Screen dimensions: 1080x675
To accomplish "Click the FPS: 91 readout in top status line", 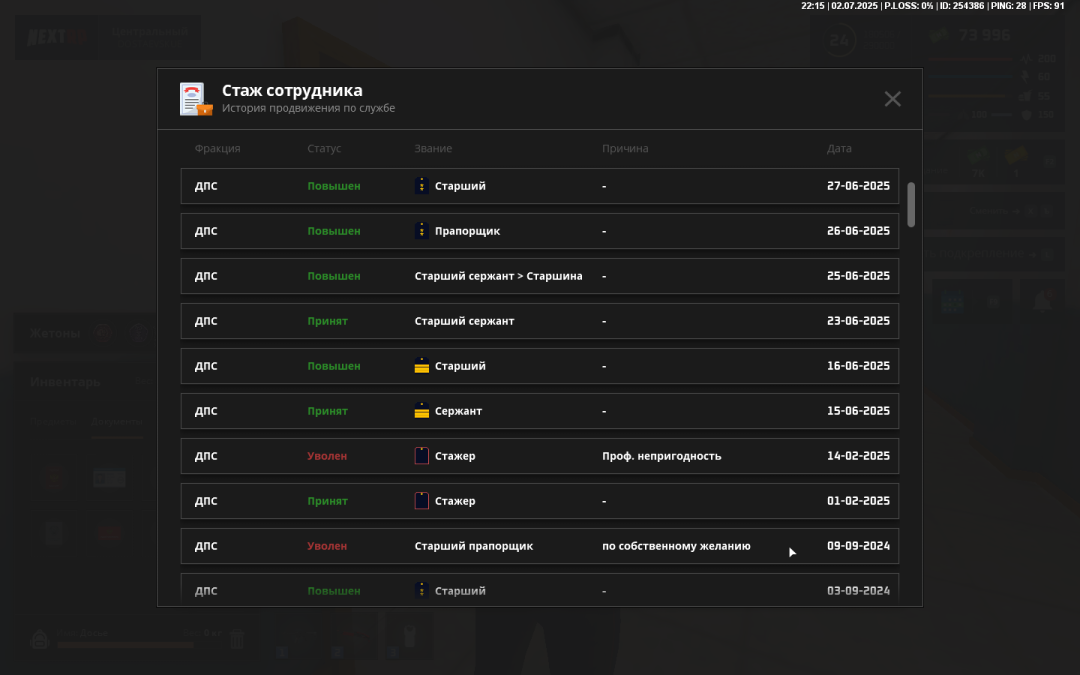I will pos(1048,6).
